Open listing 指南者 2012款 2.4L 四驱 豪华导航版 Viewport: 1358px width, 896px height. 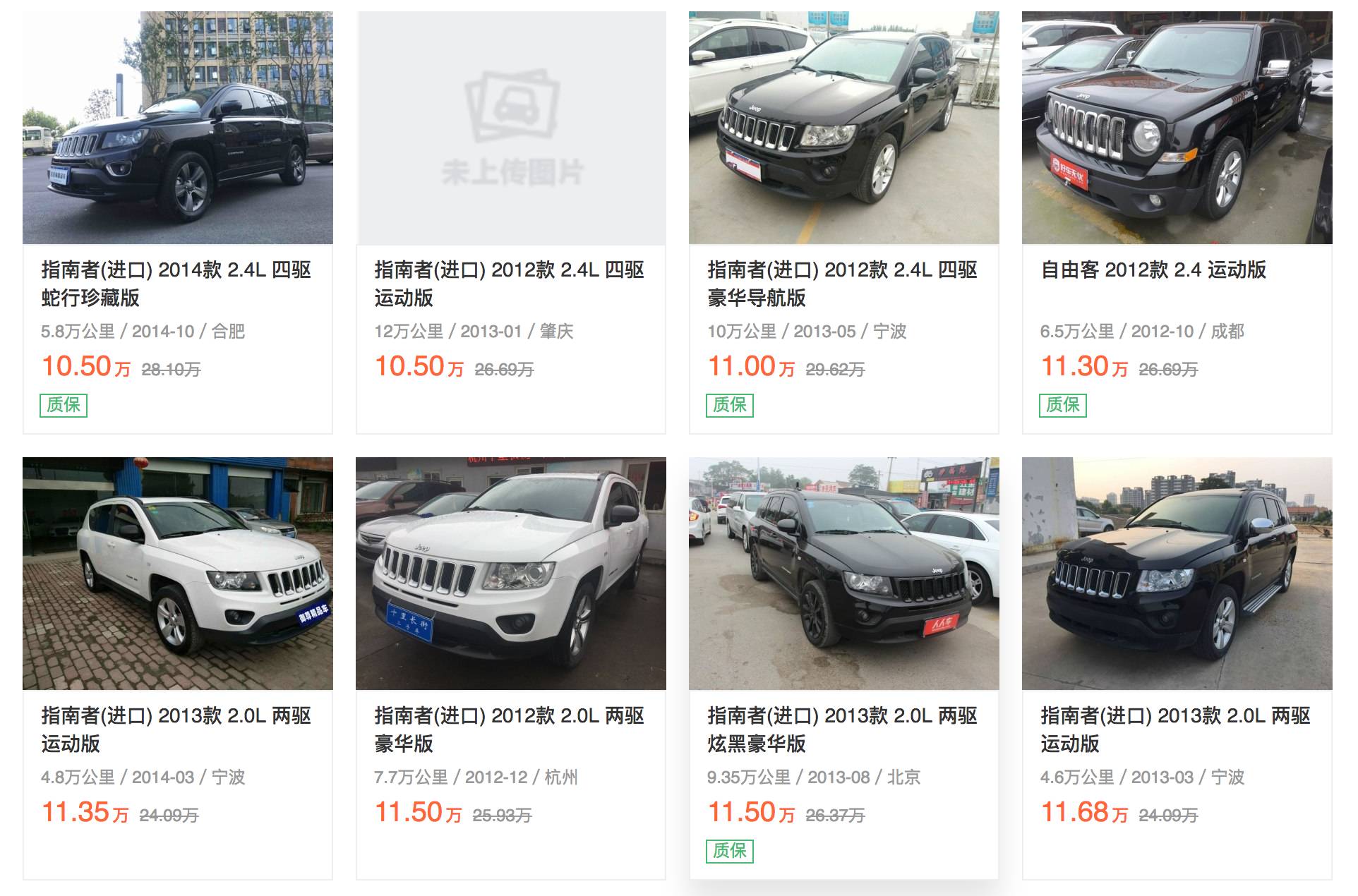pyautogui.click(x=843, y=284)
